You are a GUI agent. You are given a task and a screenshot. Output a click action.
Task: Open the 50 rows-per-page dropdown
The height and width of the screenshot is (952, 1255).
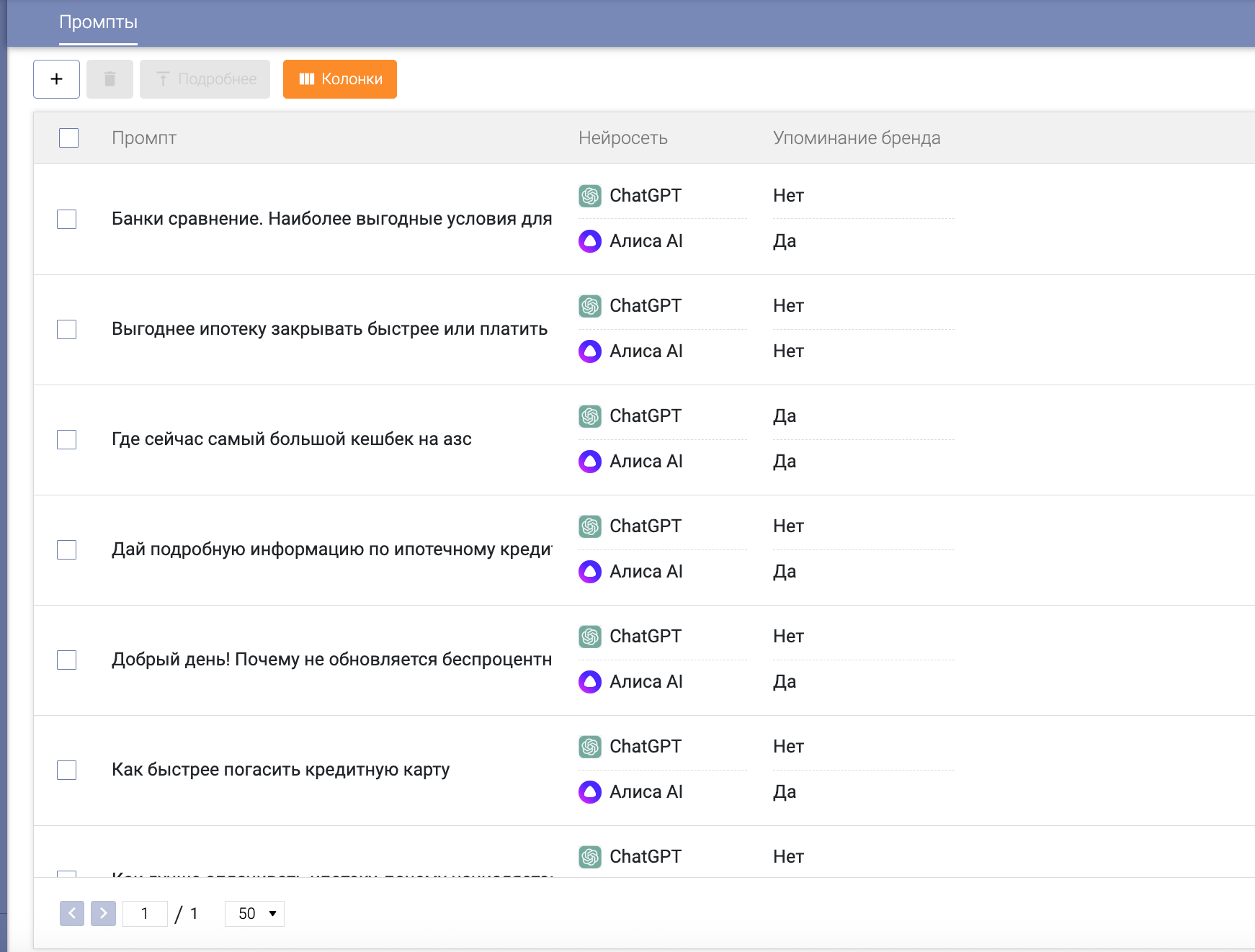(x=254, y=914)
